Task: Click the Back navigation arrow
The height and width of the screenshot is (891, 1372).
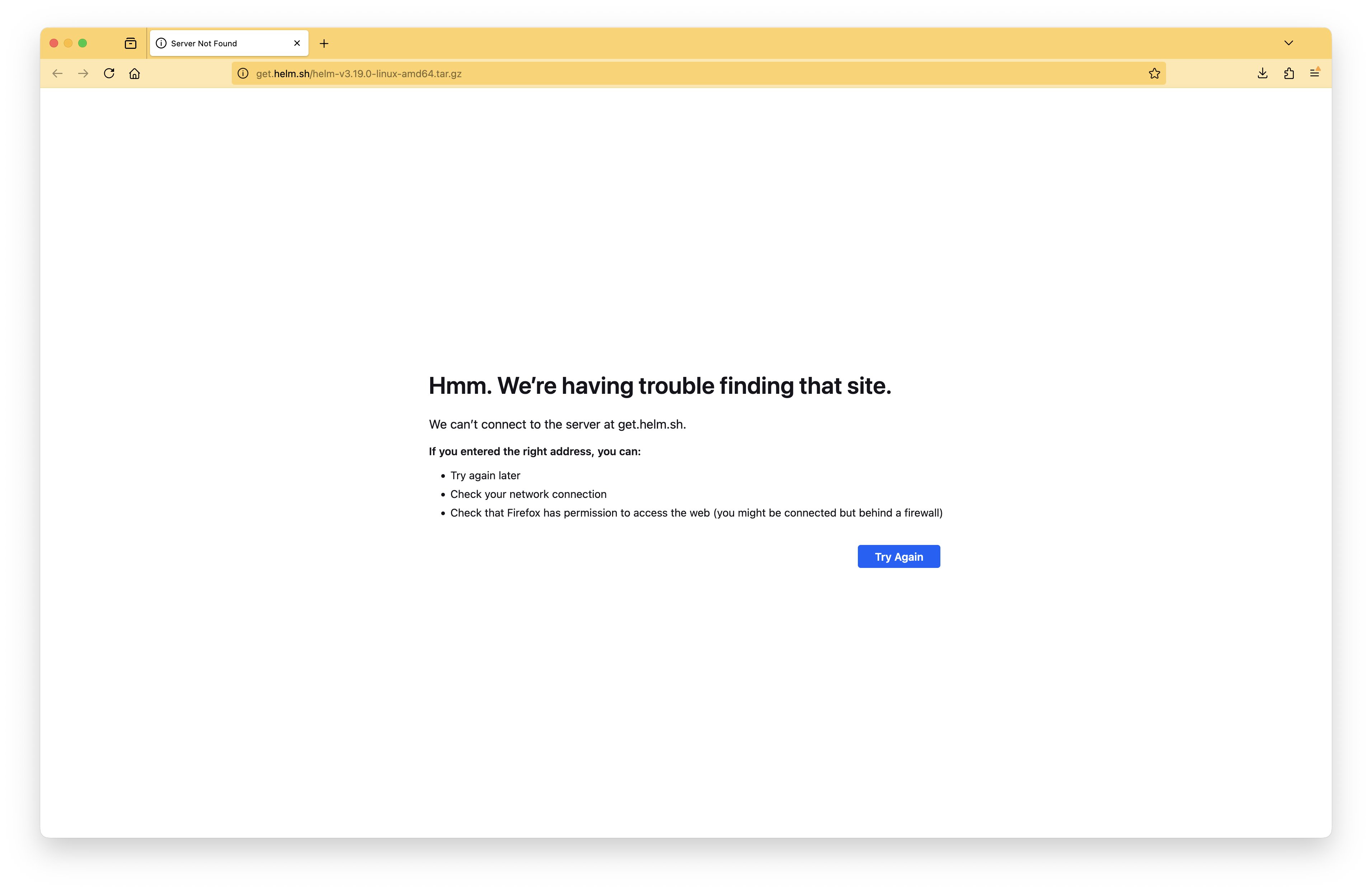Action: (x=57, y=73)
